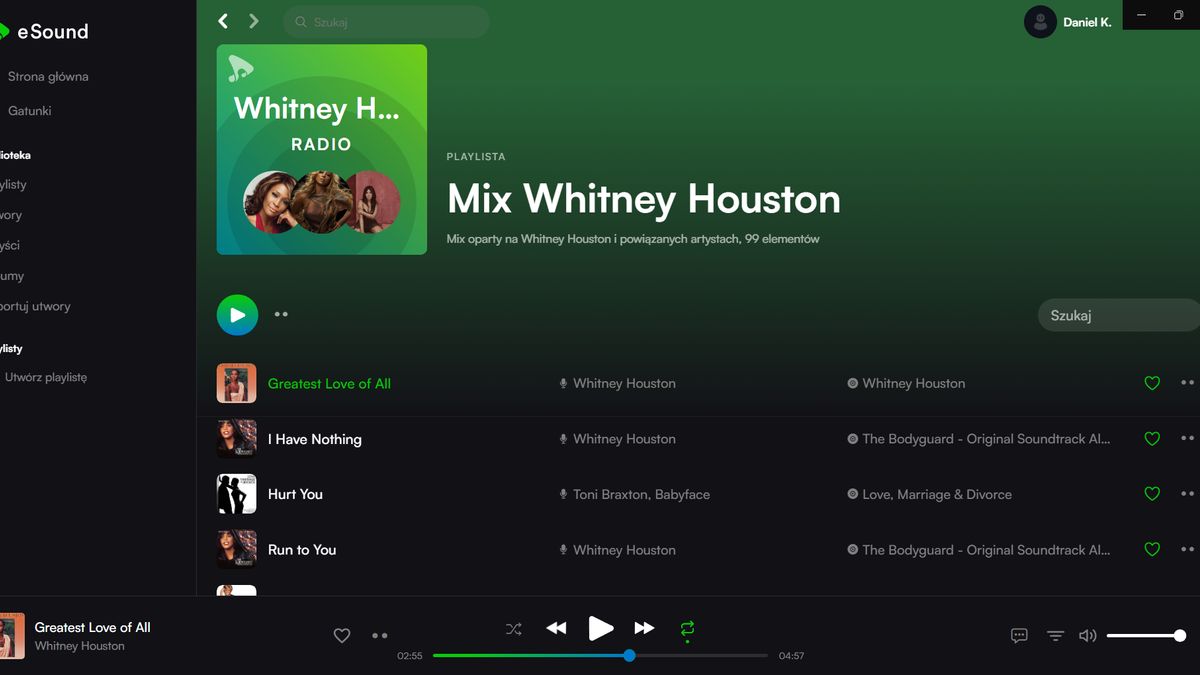Play Greatest Love of All track

pyautogui.click(x=329, y=384)
